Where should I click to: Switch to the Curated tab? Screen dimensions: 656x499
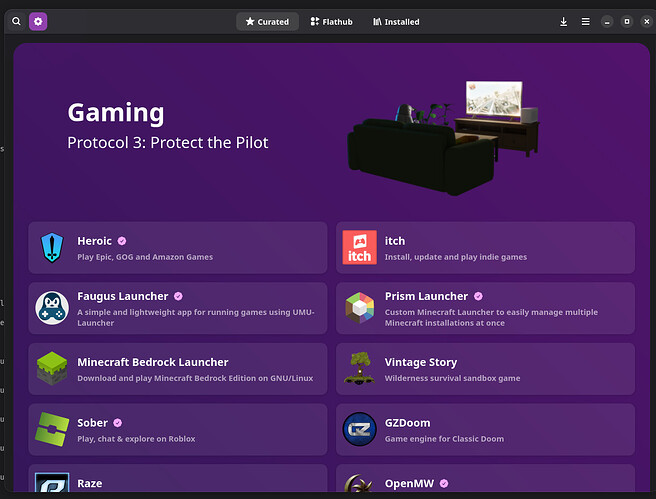click(267, 21)
